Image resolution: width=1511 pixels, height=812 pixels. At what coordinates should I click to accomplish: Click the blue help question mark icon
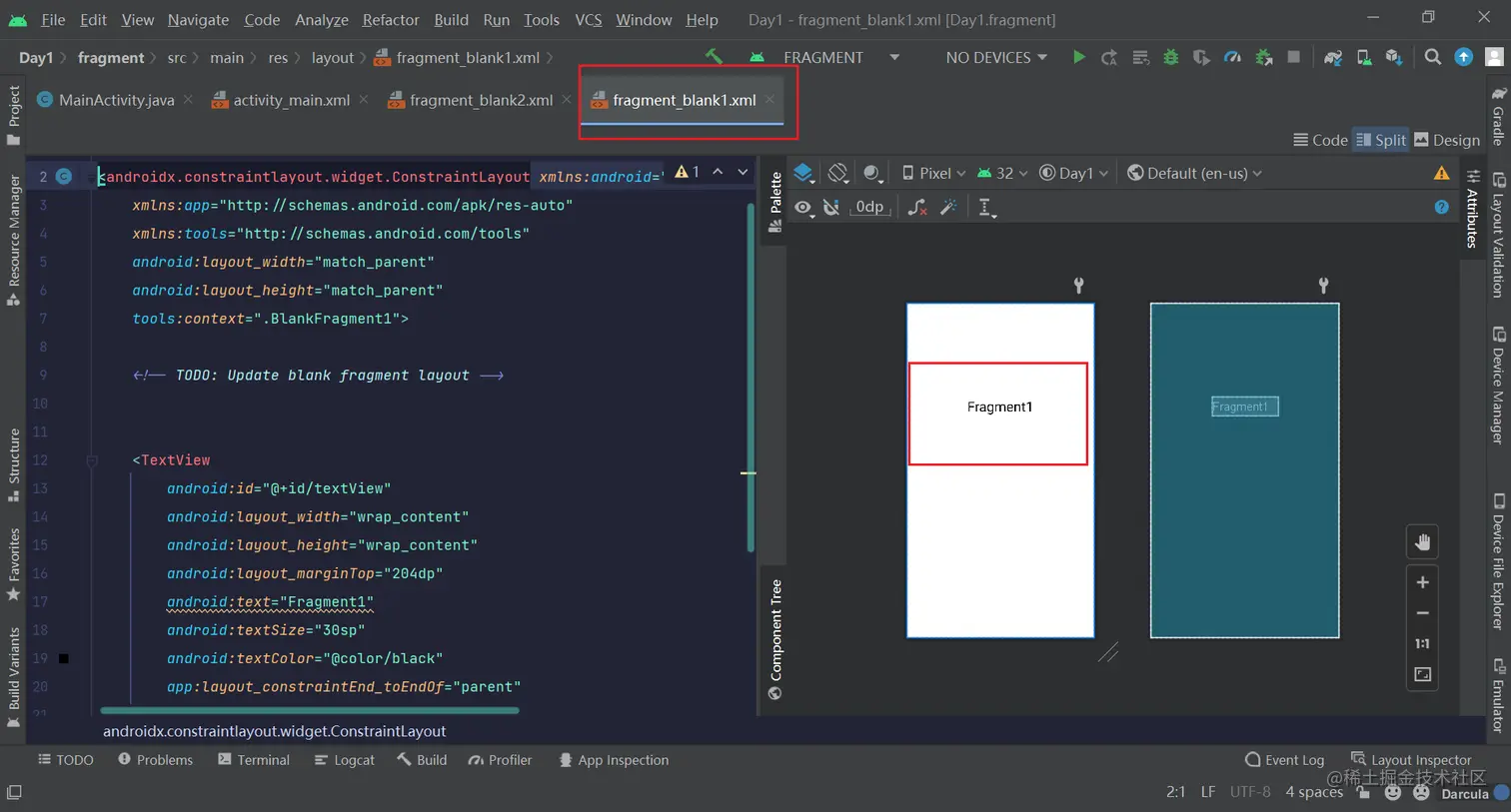point(1441,207)
